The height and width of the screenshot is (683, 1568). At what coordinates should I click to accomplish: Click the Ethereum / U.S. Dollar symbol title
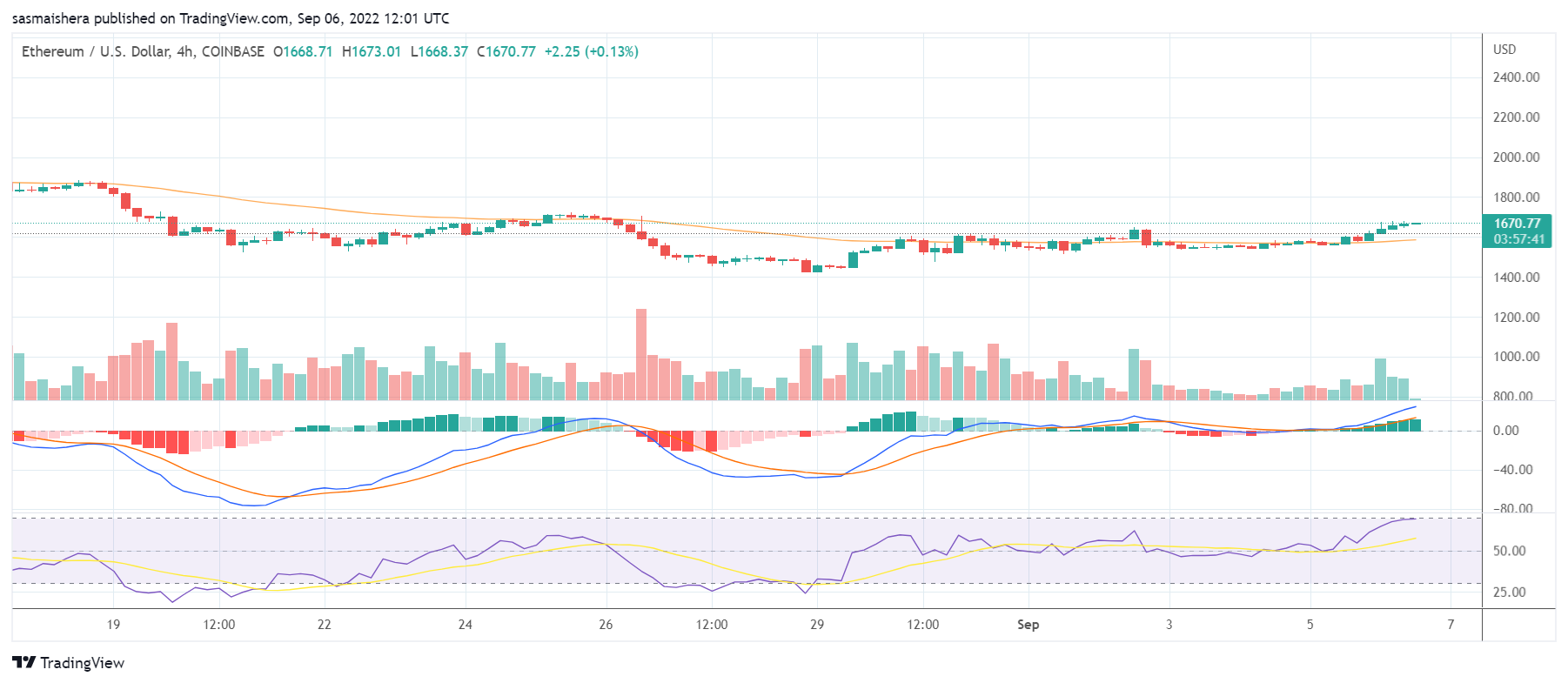143,51
